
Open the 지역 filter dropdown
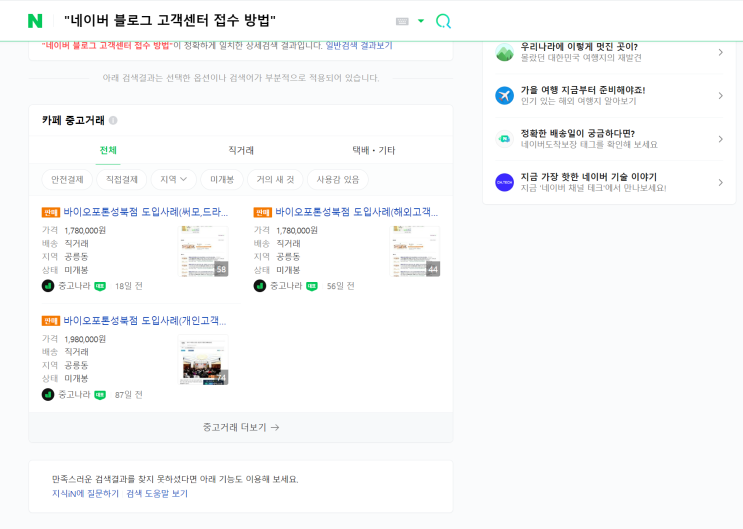click(x=173, y=180)
